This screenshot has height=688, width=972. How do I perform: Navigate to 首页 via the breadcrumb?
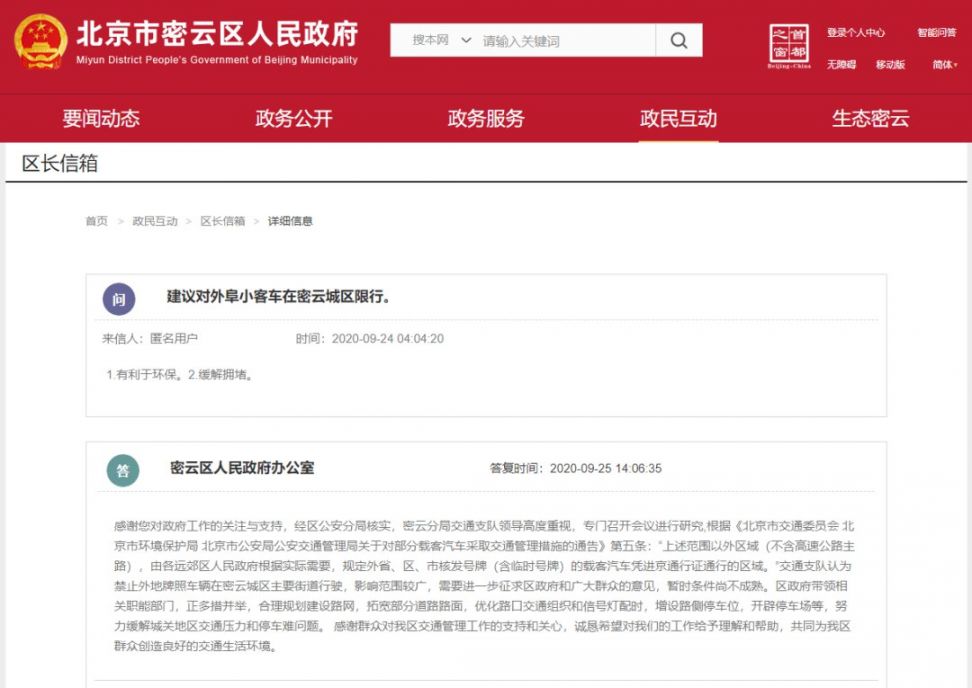96,221
